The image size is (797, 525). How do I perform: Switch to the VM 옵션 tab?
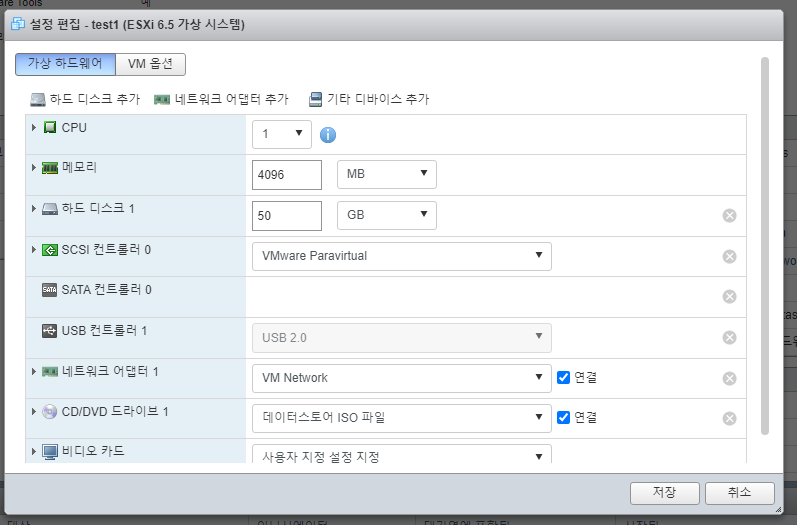pyautogui.click(x=150, y=64)
